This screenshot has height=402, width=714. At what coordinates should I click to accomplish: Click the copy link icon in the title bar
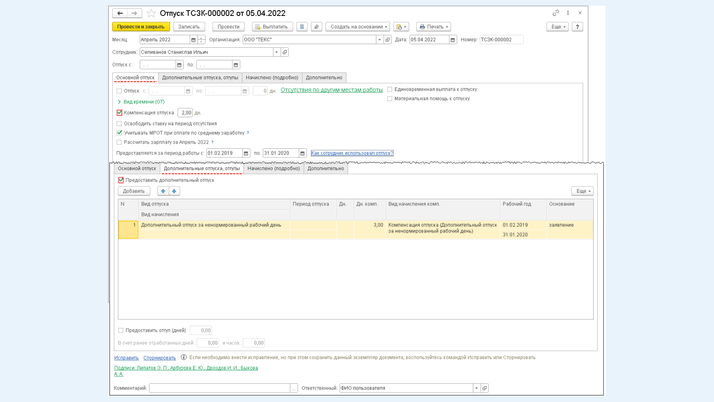(x=556, y=13)
